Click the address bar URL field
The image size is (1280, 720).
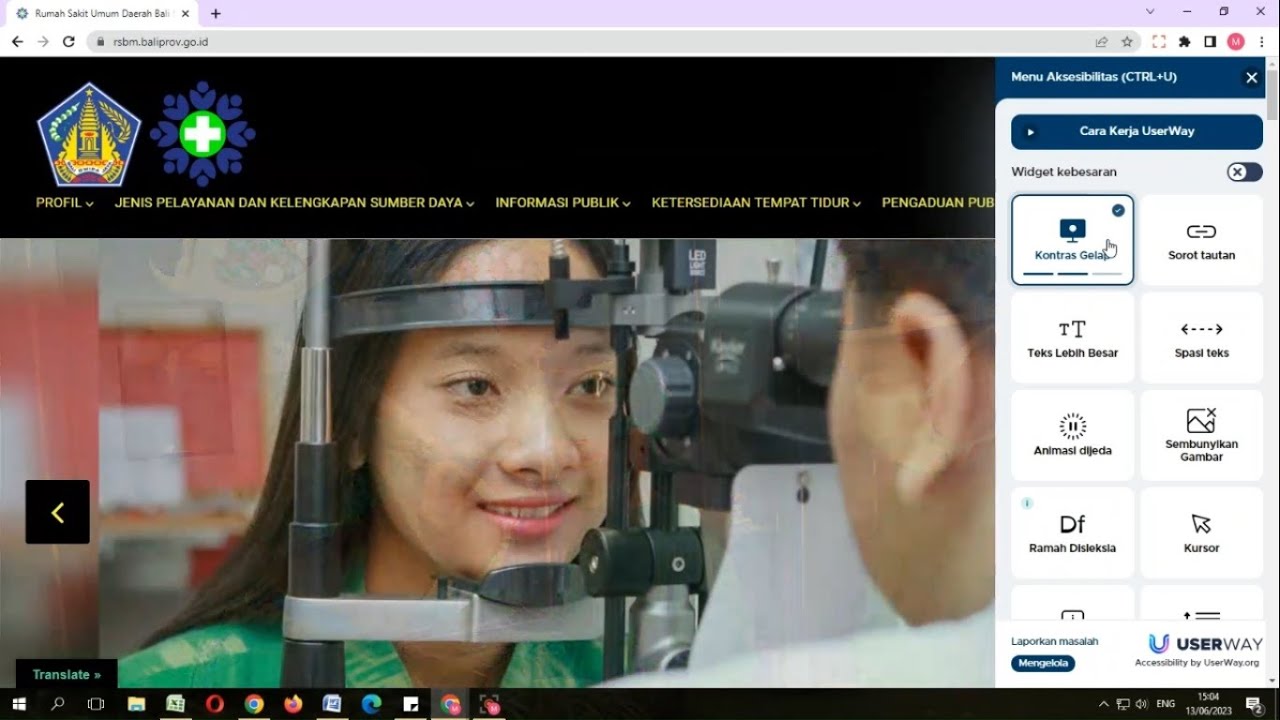(x=590, y=42)
